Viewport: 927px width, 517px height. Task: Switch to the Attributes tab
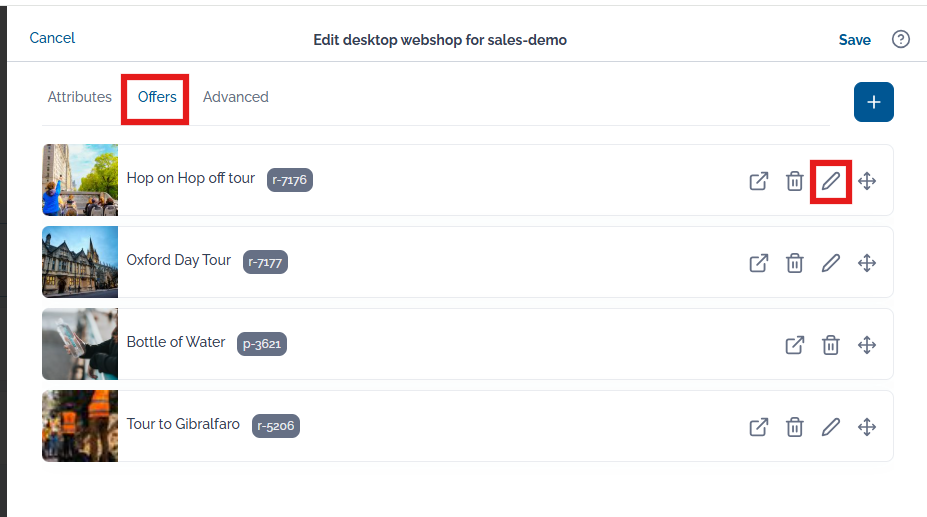point(80,97)
